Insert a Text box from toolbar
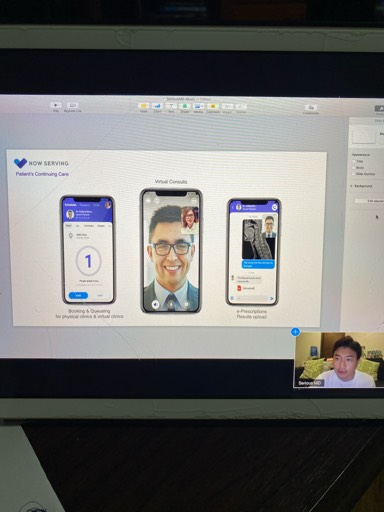Screen dimensions: 384x512 171,106
